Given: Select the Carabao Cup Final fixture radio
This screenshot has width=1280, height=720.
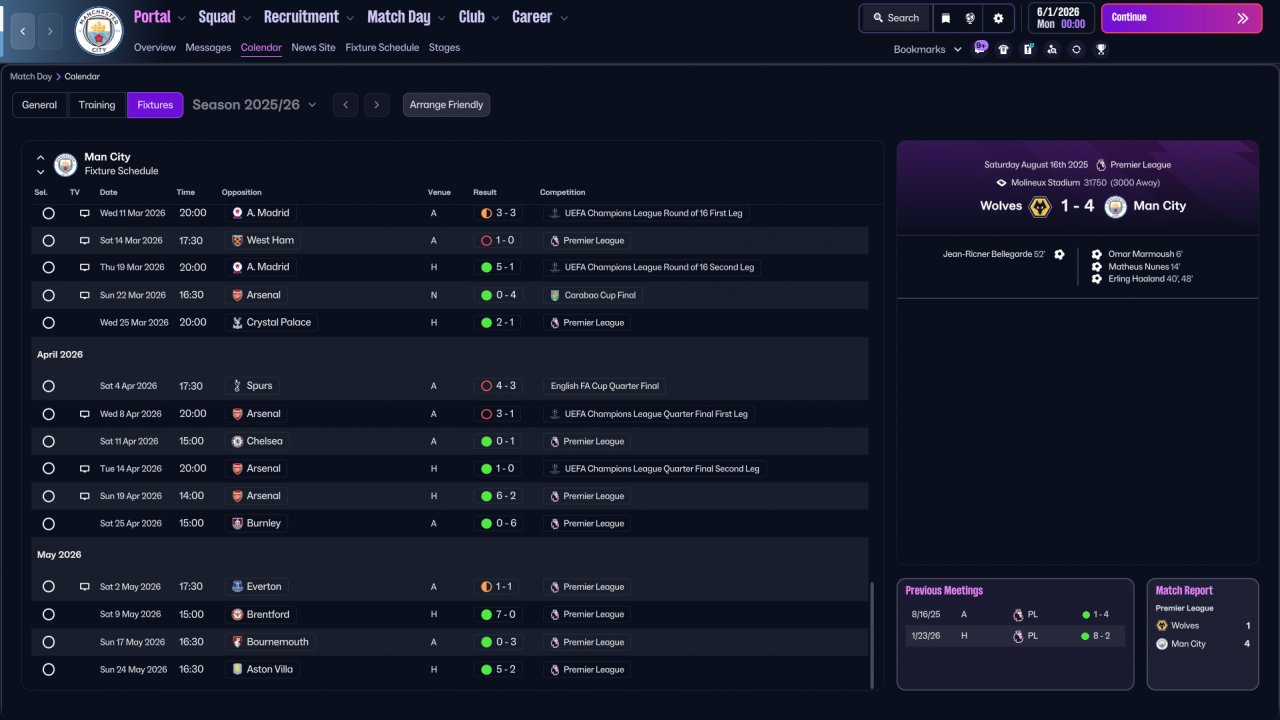Looking at the screenshot, I should click(x=48, y=295).
